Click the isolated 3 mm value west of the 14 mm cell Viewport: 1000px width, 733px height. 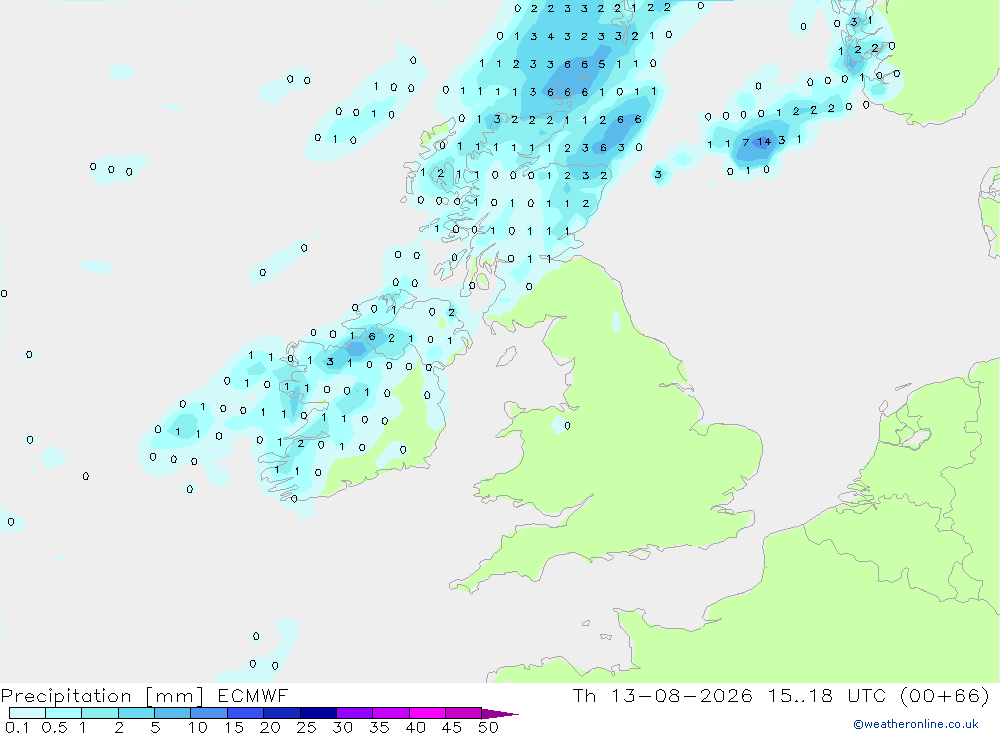[x=658, y=174]
